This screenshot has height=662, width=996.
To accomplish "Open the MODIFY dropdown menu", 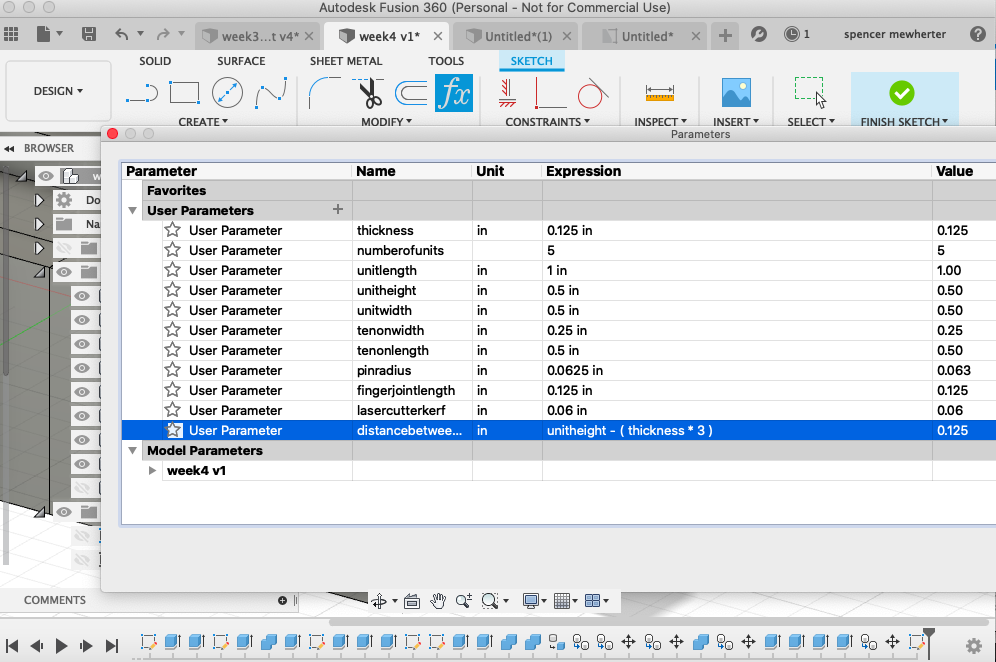I will [387, 121].
